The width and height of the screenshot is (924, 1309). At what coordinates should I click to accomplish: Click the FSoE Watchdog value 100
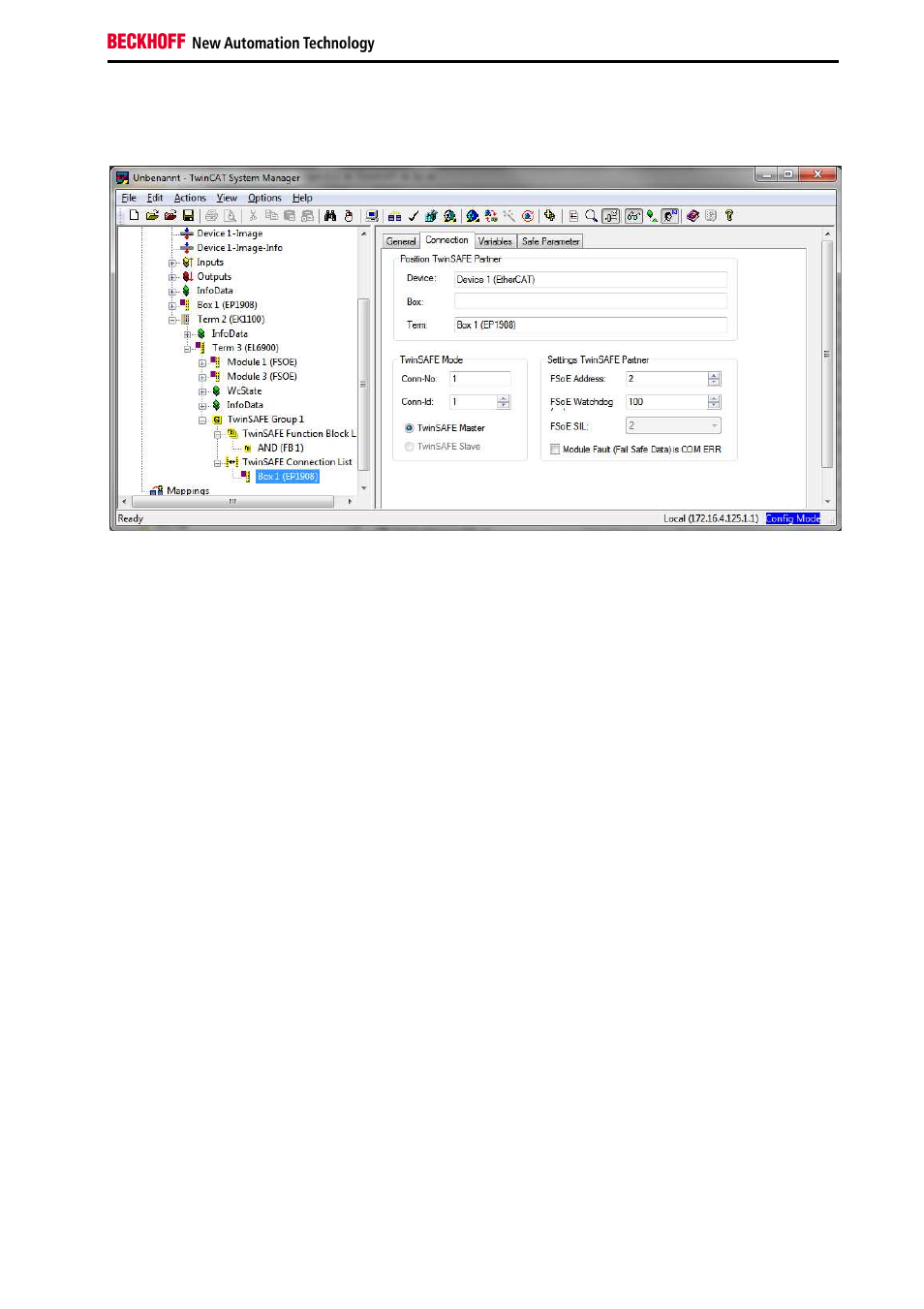coord(666,402)
